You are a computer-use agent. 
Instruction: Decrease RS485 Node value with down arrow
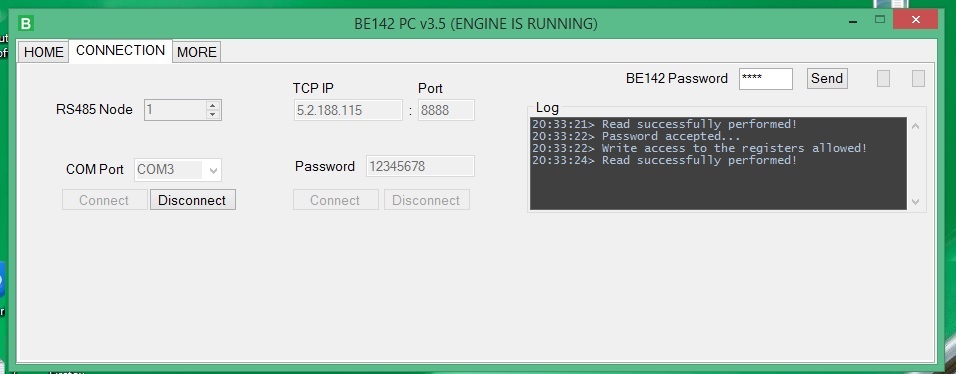tap(212, 115)
